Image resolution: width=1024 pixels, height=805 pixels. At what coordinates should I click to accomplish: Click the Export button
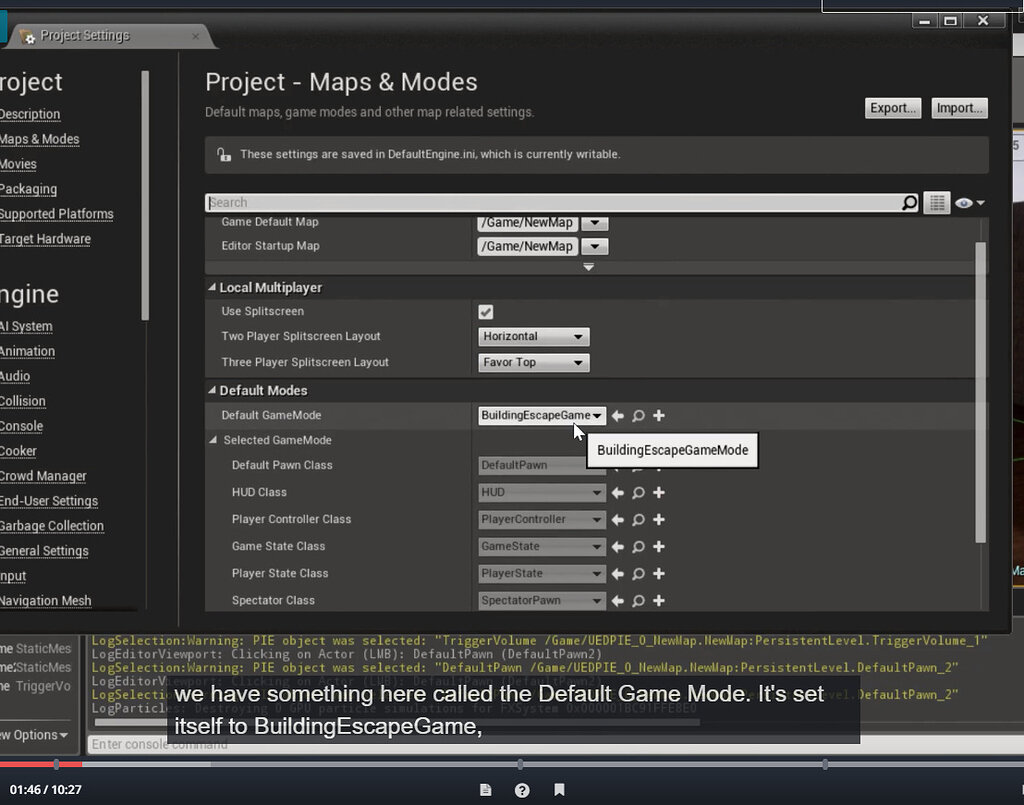tap(892, 108)
